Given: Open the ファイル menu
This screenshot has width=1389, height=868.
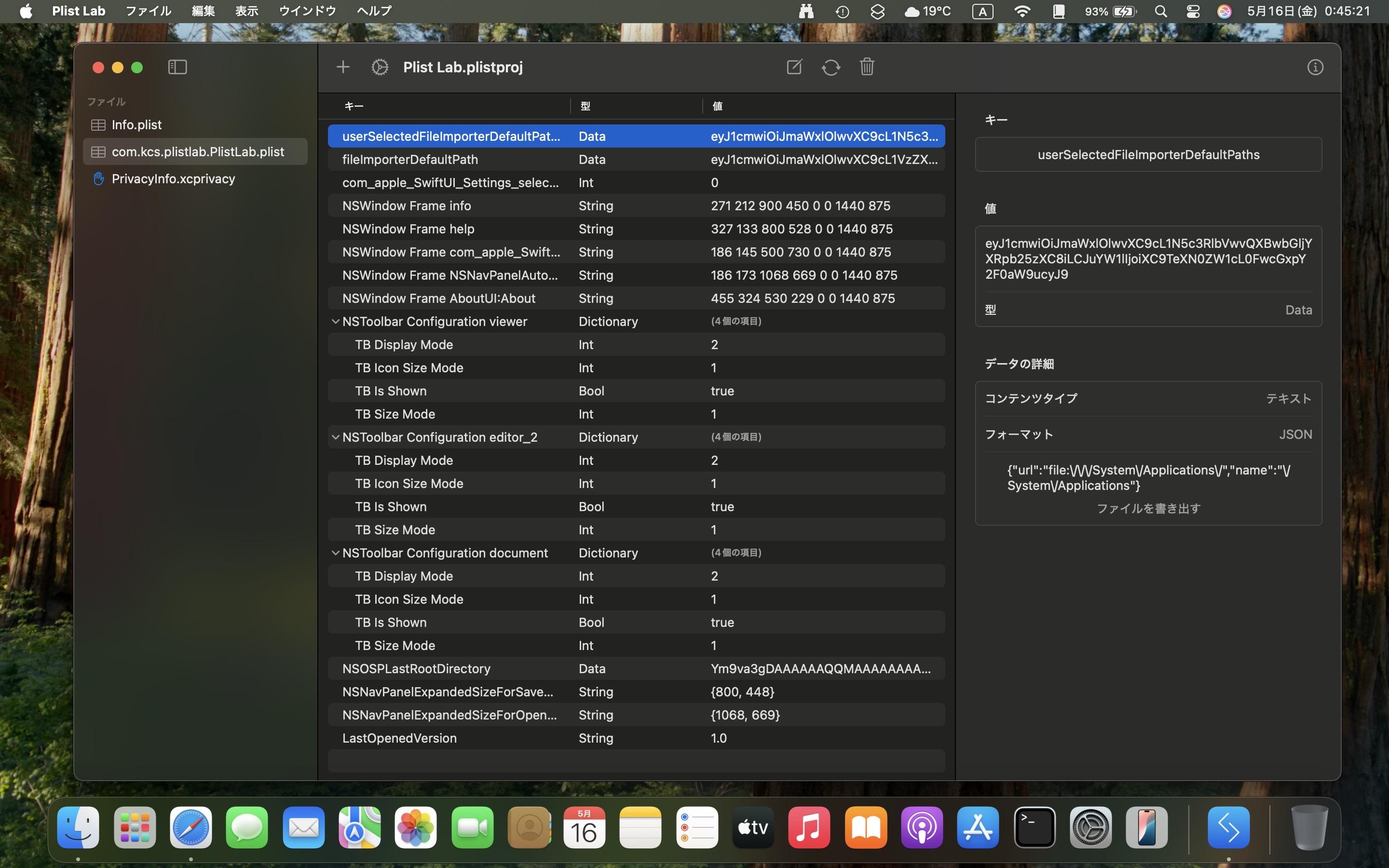Looking at the screenshot, I should point(148,11).
